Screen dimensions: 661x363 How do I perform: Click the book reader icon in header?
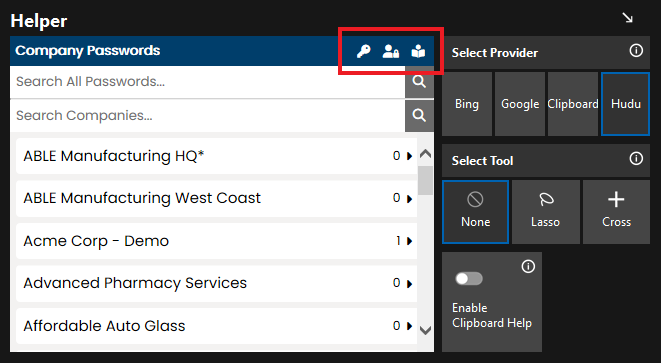point(418,51)
